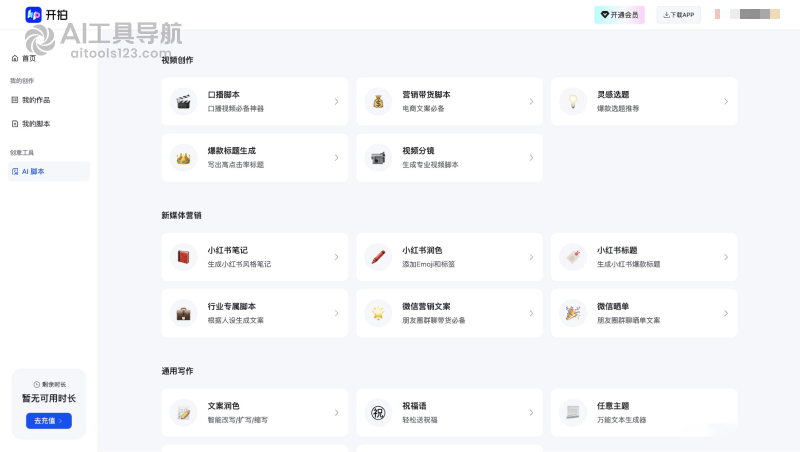Open 灵感选题 via its right chevron
Image resolution: width=800 pixels, height=452 pixels.
(726, 102)
